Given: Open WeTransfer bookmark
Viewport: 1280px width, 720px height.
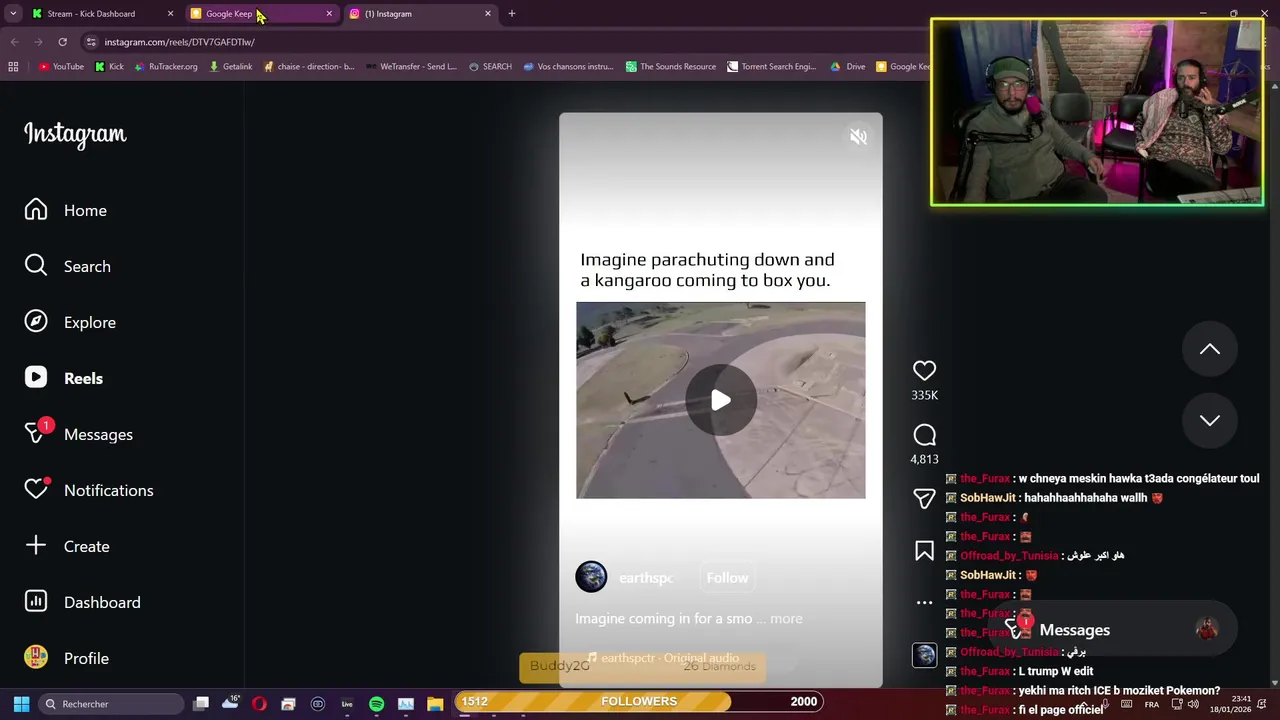Looking at the screenshot, I should 411,67.
